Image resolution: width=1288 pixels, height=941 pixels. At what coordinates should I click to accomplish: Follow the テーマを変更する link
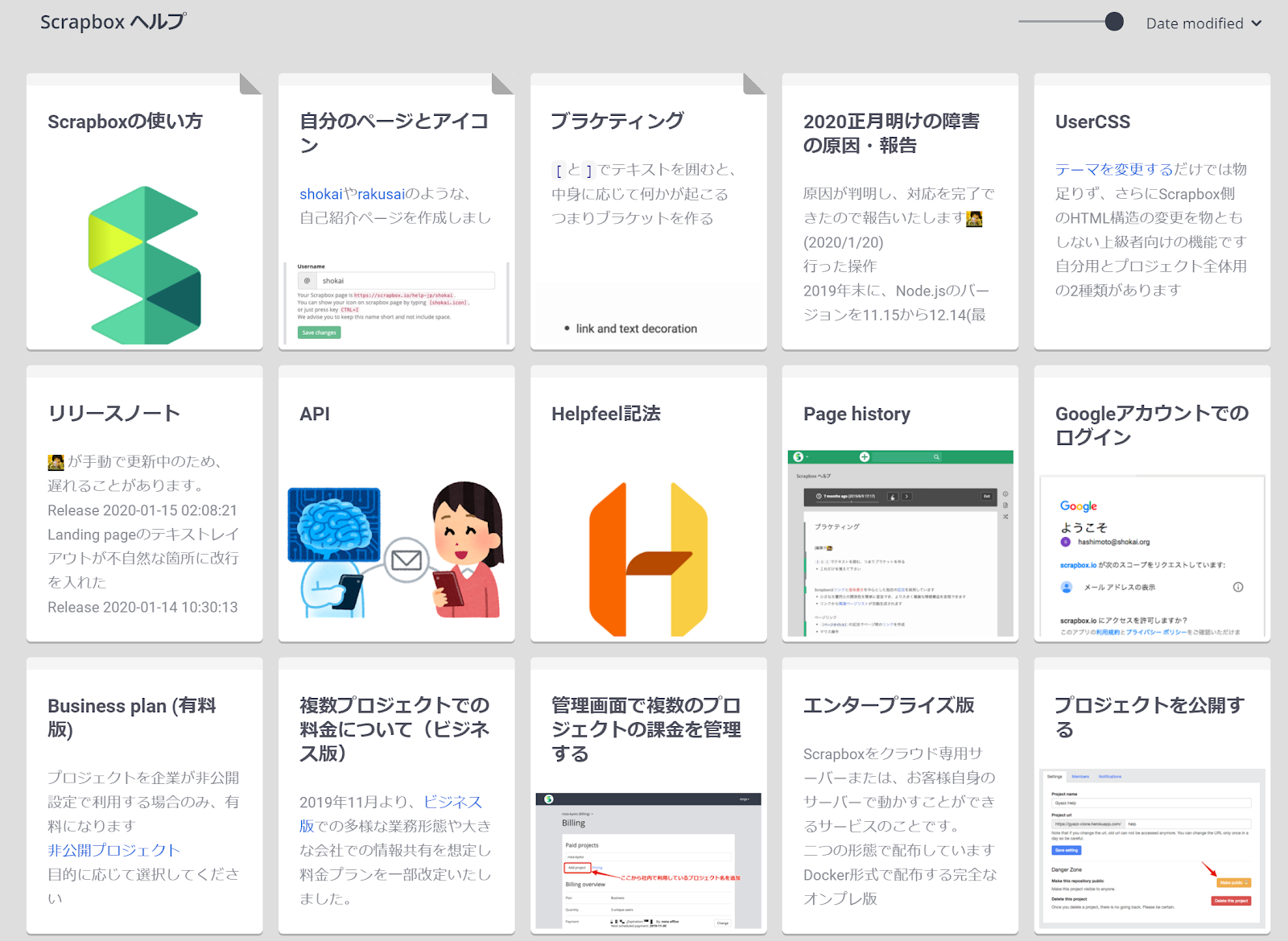tap(1114, 170)
